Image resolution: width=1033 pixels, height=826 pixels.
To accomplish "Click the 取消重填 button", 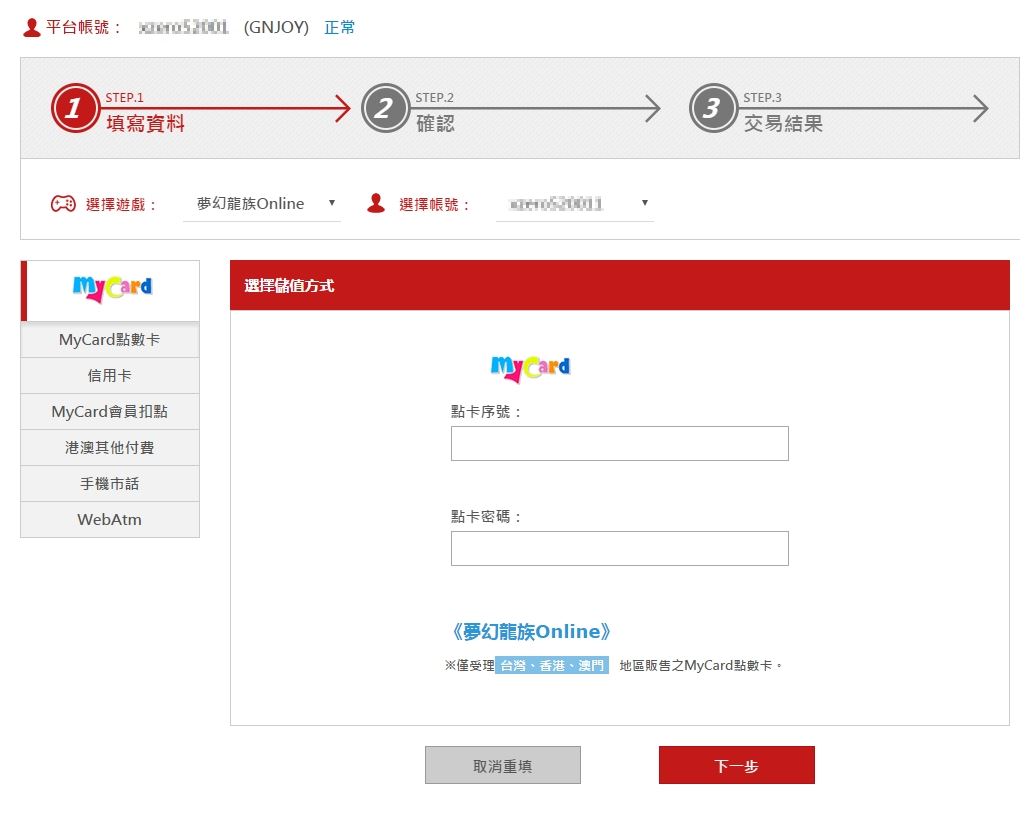I will [x=503, y=765].
